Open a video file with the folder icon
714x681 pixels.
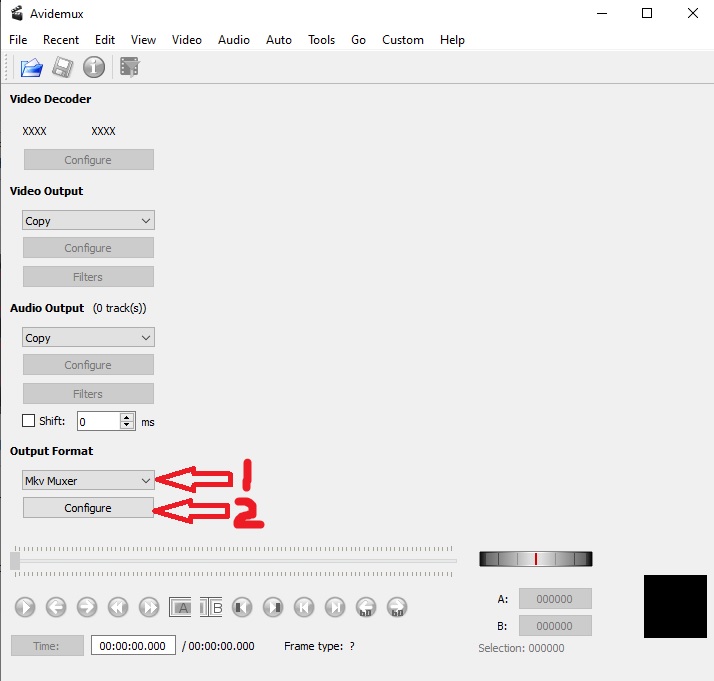click(x=31, y=67)
